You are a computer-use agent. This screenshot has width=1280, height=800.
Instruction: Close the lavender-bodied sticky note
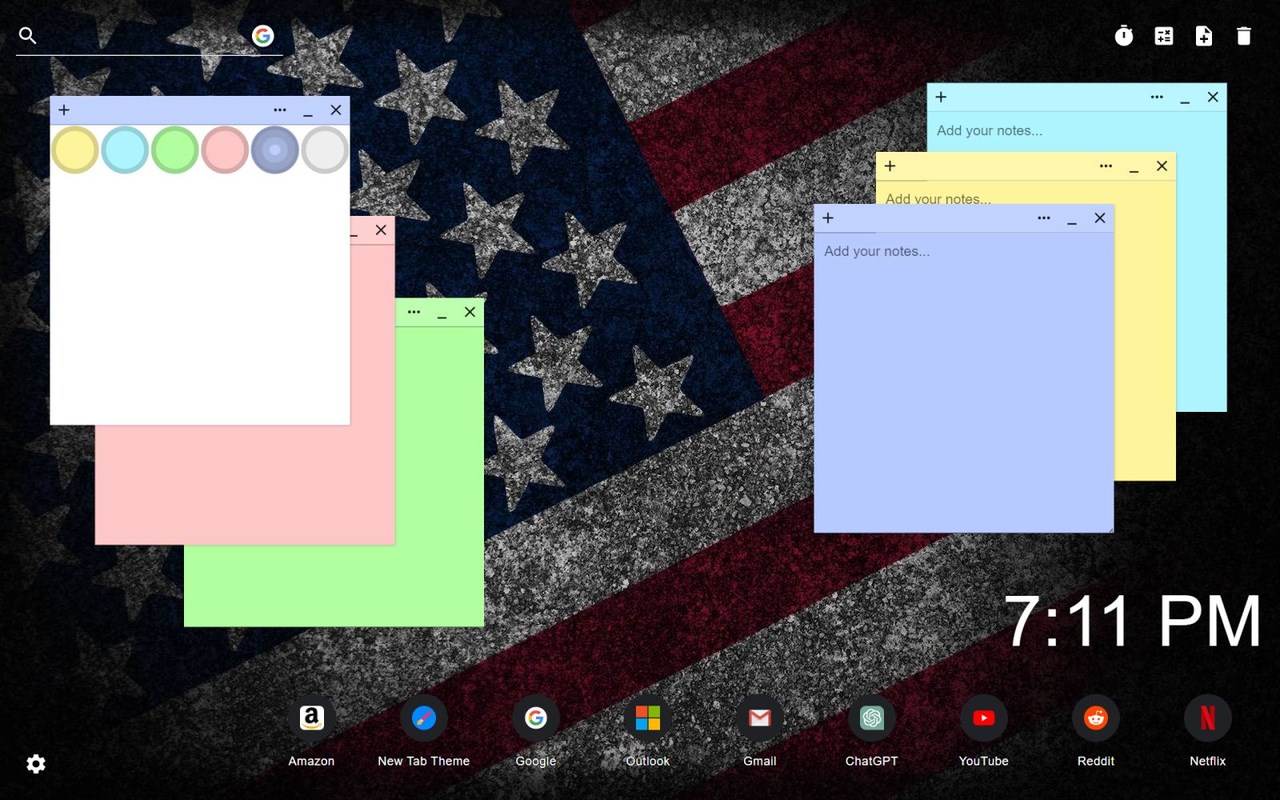[x=1100, y=218]
